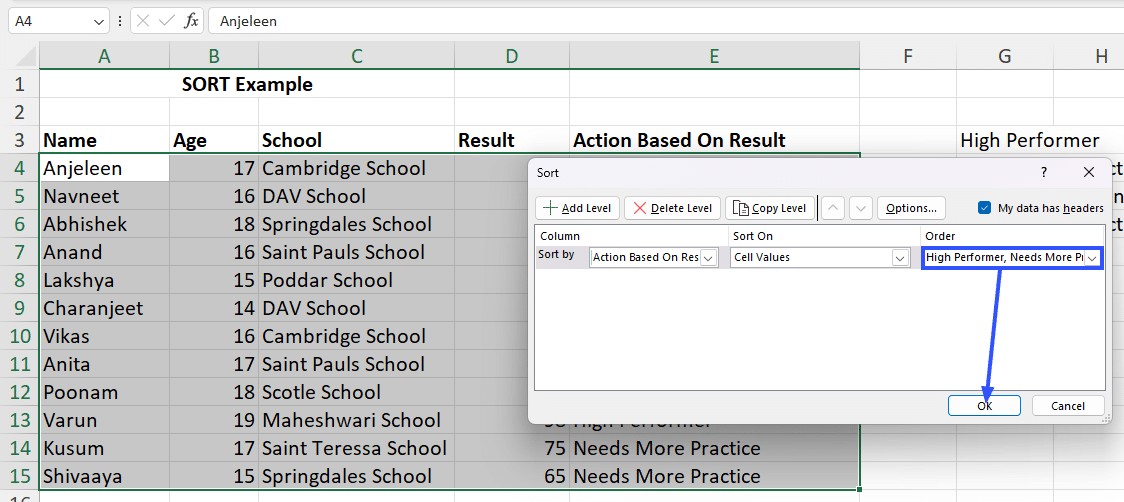Click Needs More Practice in row 14
This screenshot has width=1124, height=502.
coord(715,447)
